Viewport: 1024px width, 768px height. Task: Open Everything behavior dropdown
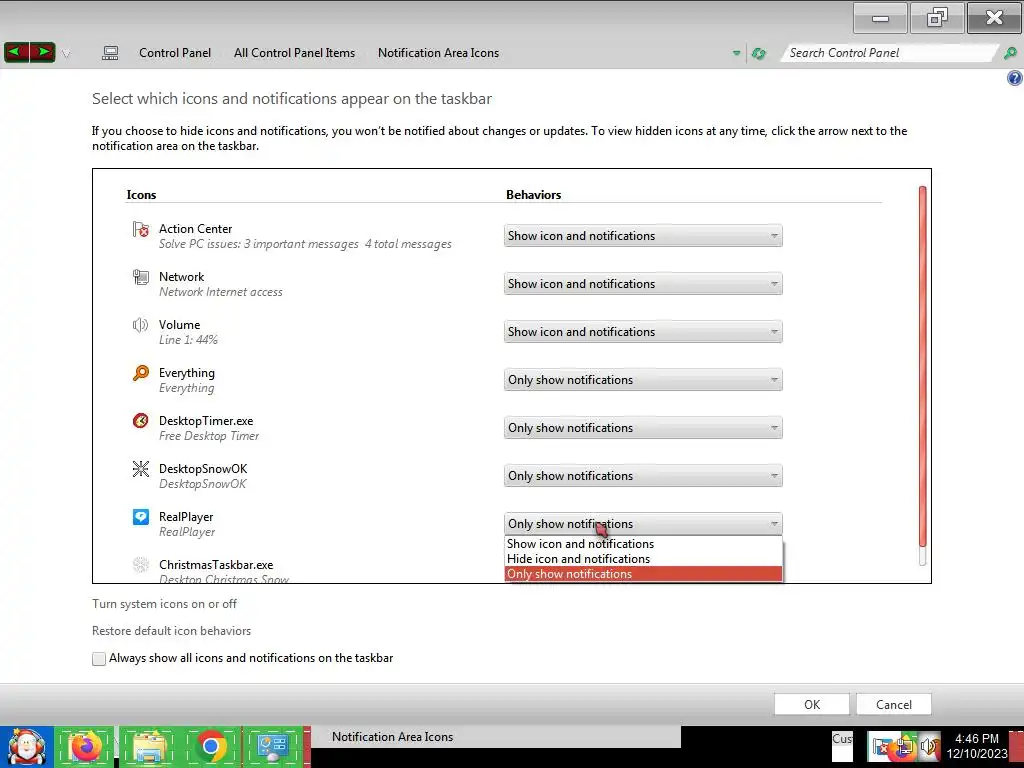[643, 380]
